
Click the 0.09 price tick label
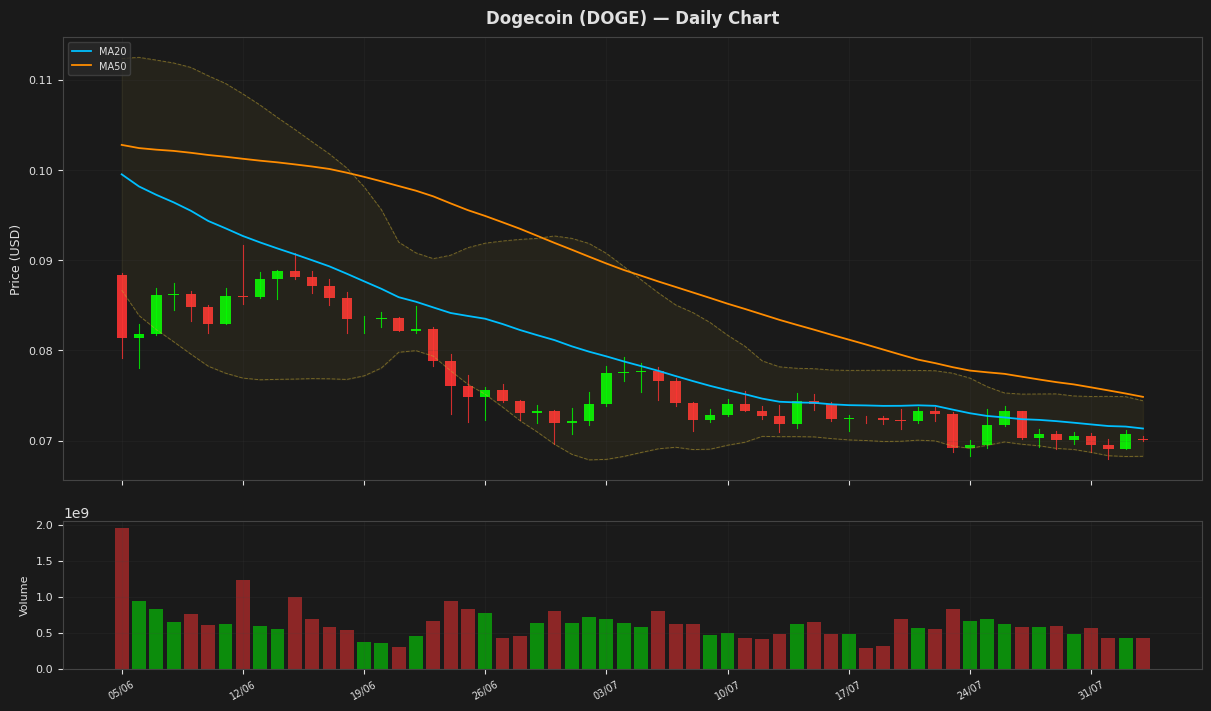coord(42,261)
